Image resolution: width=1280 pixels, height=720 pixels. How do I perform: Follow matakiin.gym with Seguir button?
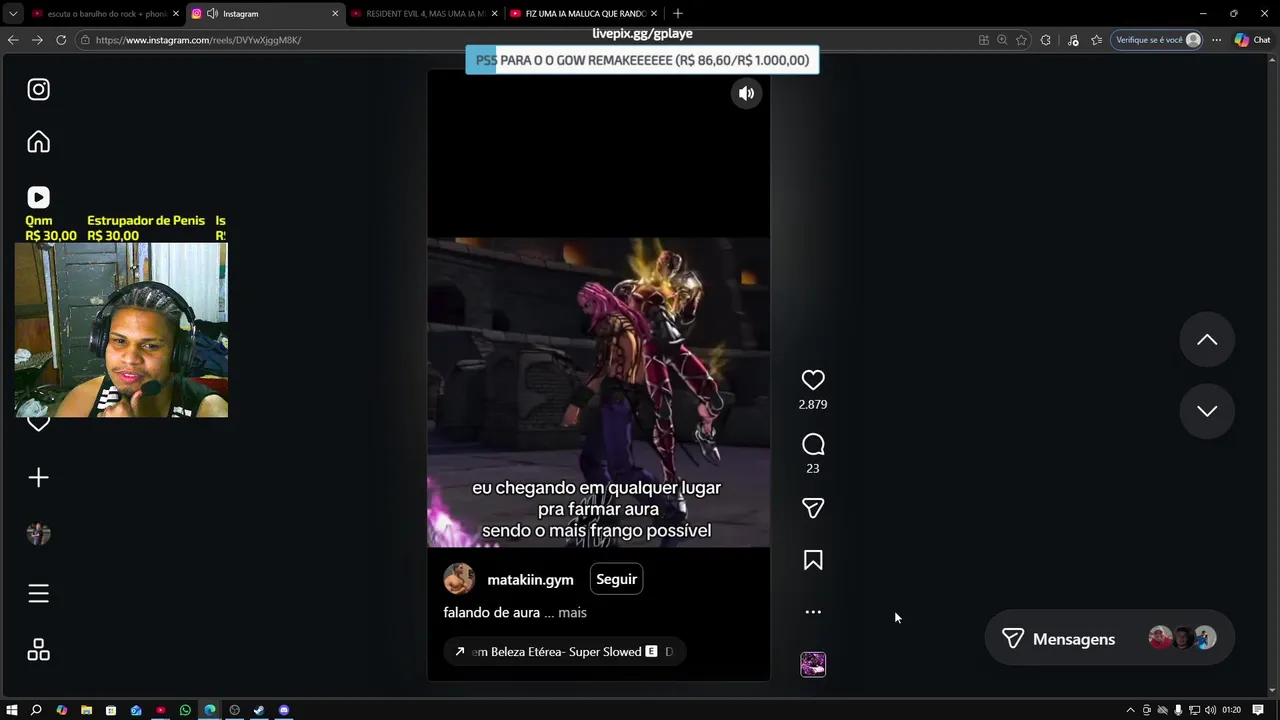pyautogui.click(x=616, y=579)
